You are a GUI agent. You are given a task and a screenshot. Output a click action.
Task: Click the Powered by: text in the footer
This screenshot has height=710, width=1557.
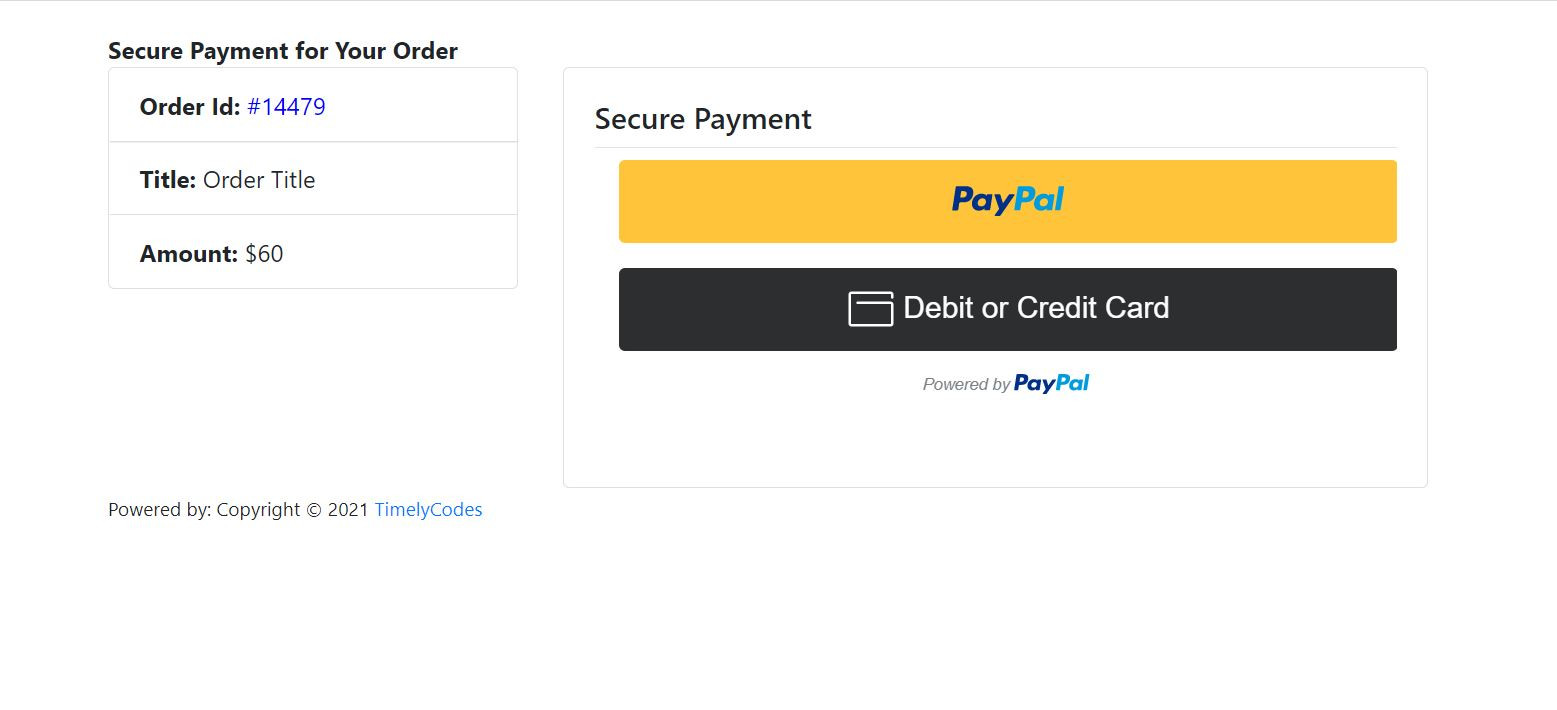click(159, 510)
